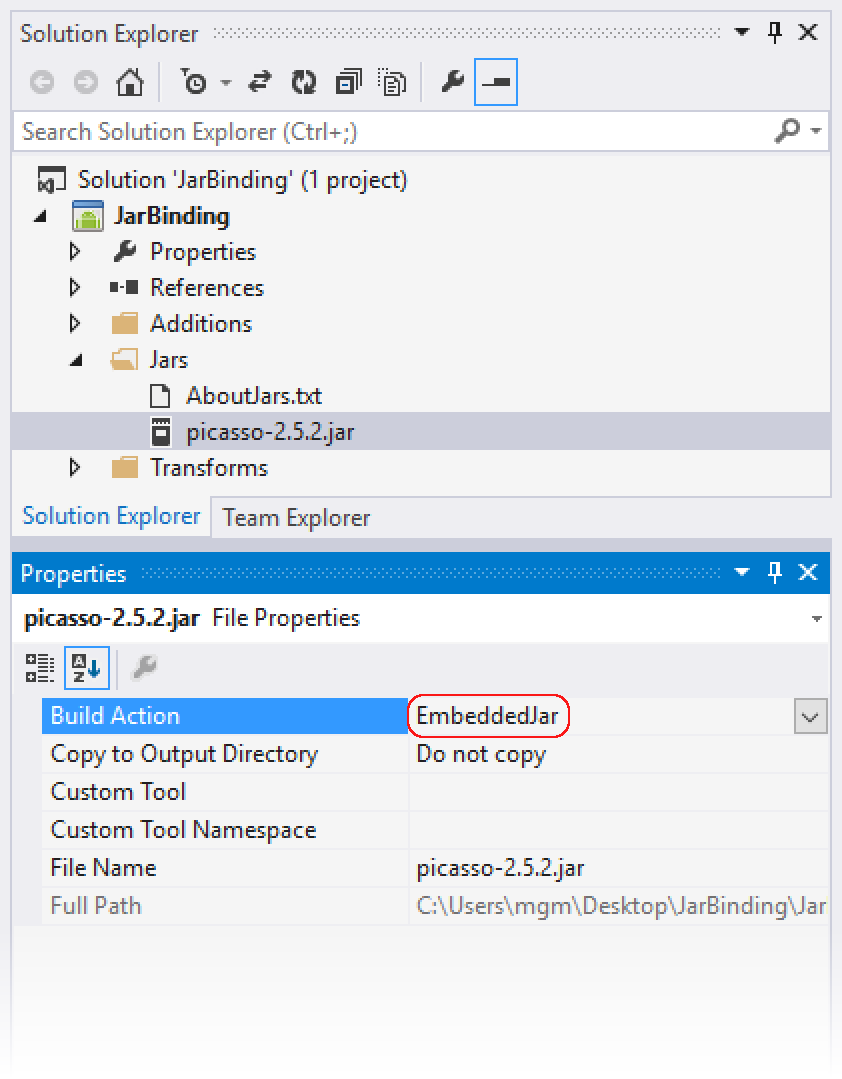Expand the References node

point(75,288)
